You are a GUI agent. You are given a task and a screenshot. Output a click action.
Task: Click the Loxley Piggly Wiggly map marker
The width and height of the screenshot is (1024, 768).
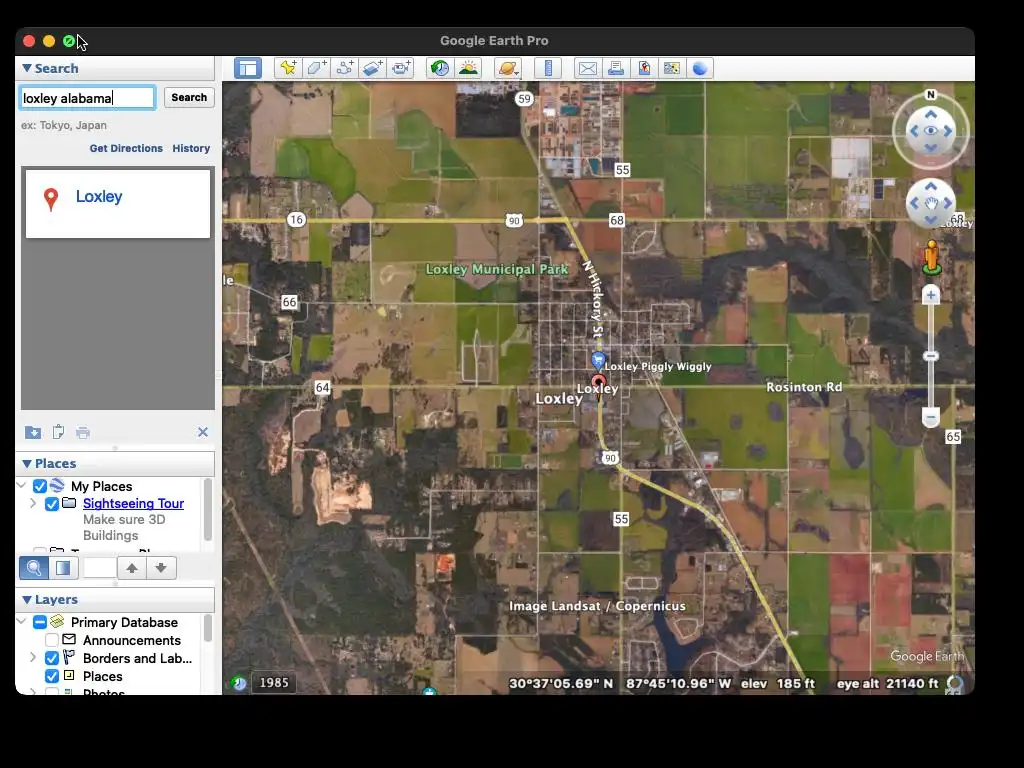pyautogui.click(x=598, y=360)
